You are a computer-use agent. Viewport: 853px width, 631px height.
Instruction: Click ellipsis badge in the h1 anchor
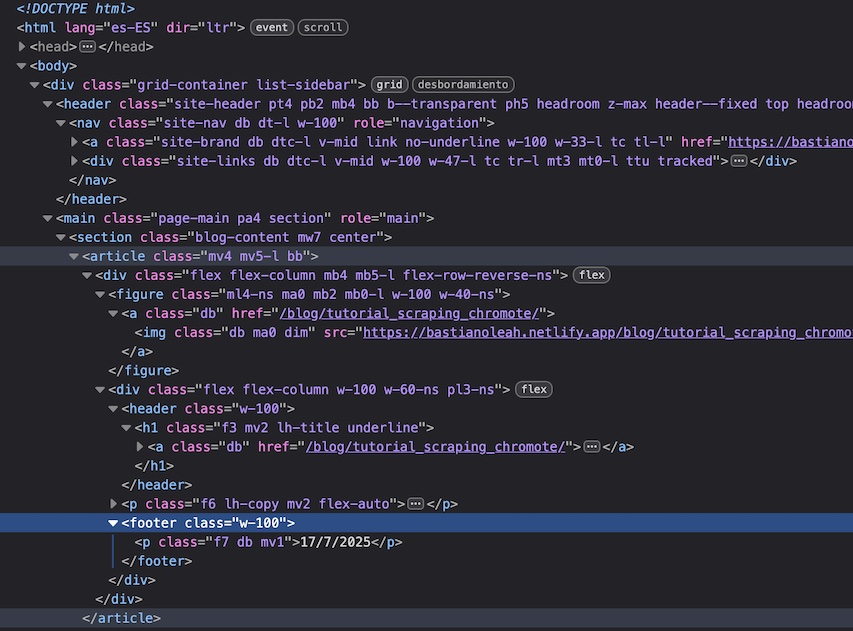[591, 447]
